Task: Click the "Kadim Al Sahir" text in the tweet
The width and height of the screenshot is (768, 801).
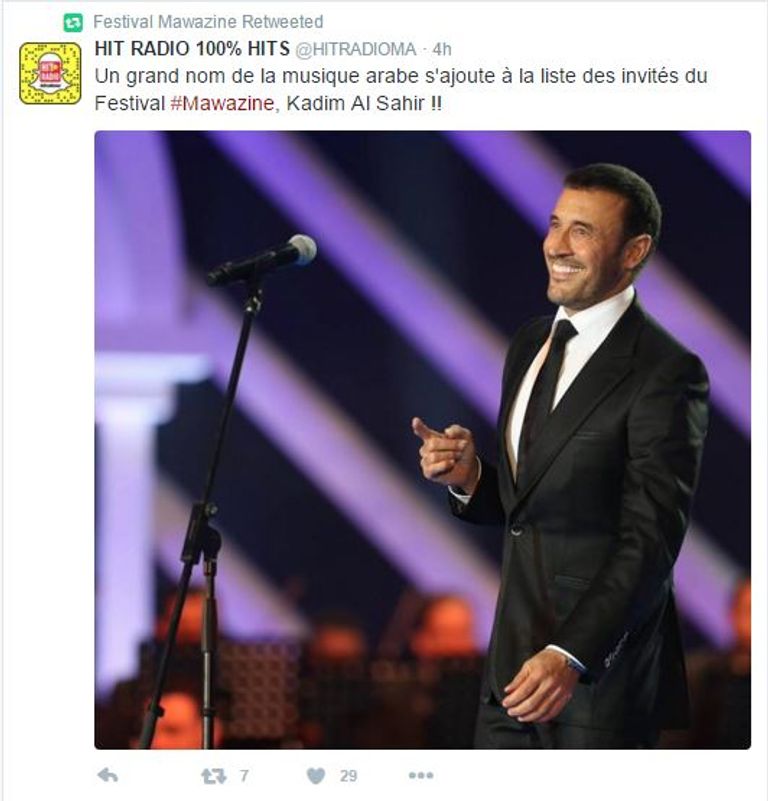Action: click(x=356, y=104)
